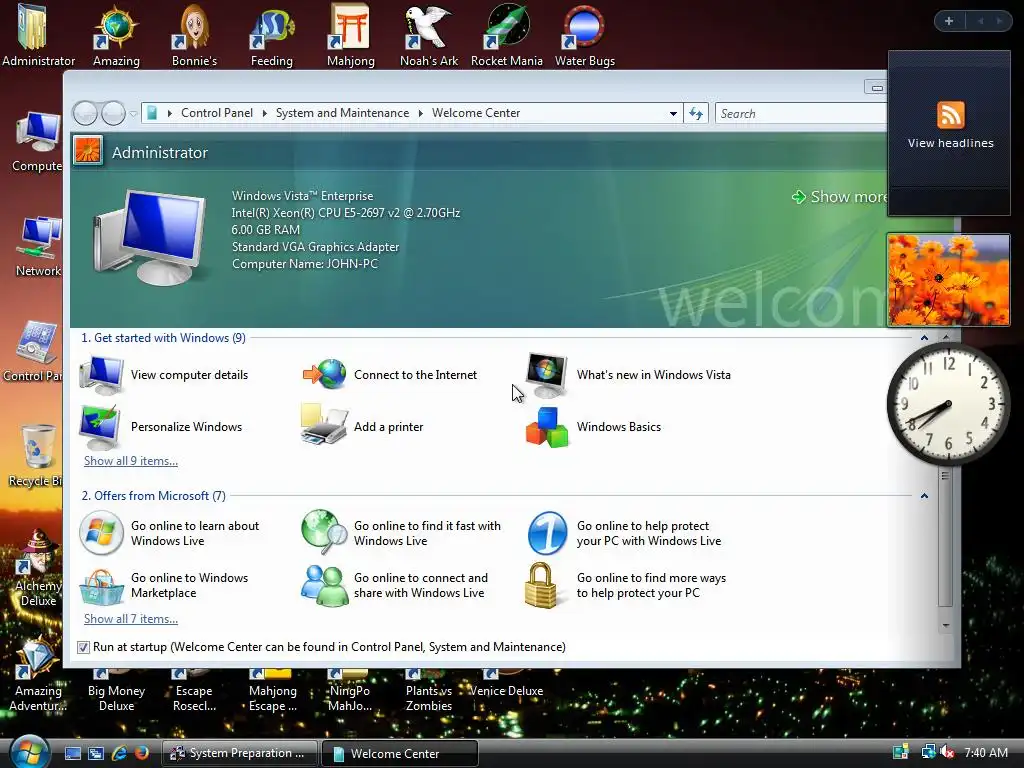Select Go online to connect and share item

(x=395, y=585)
